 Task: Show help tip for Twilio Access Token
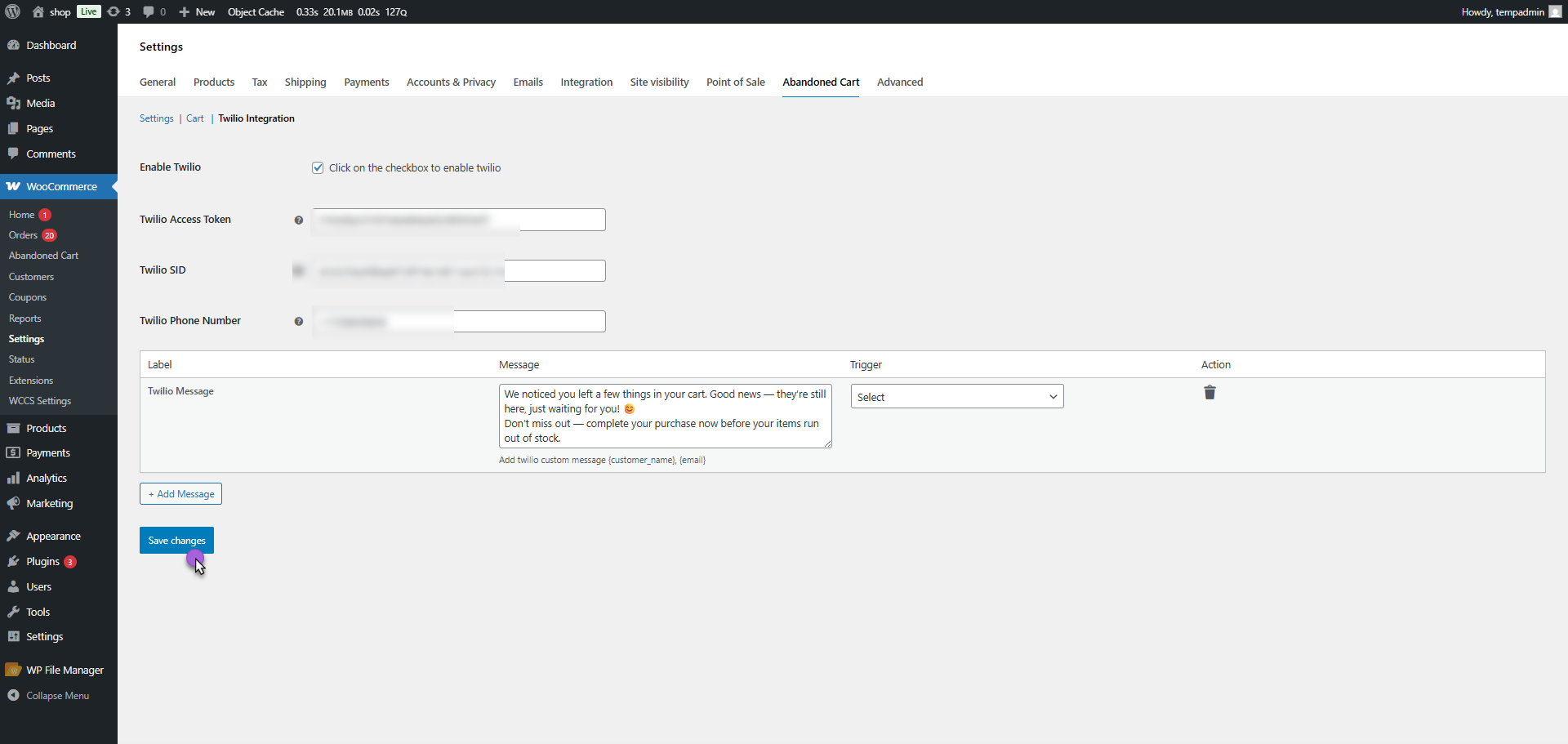pos(299,220)
